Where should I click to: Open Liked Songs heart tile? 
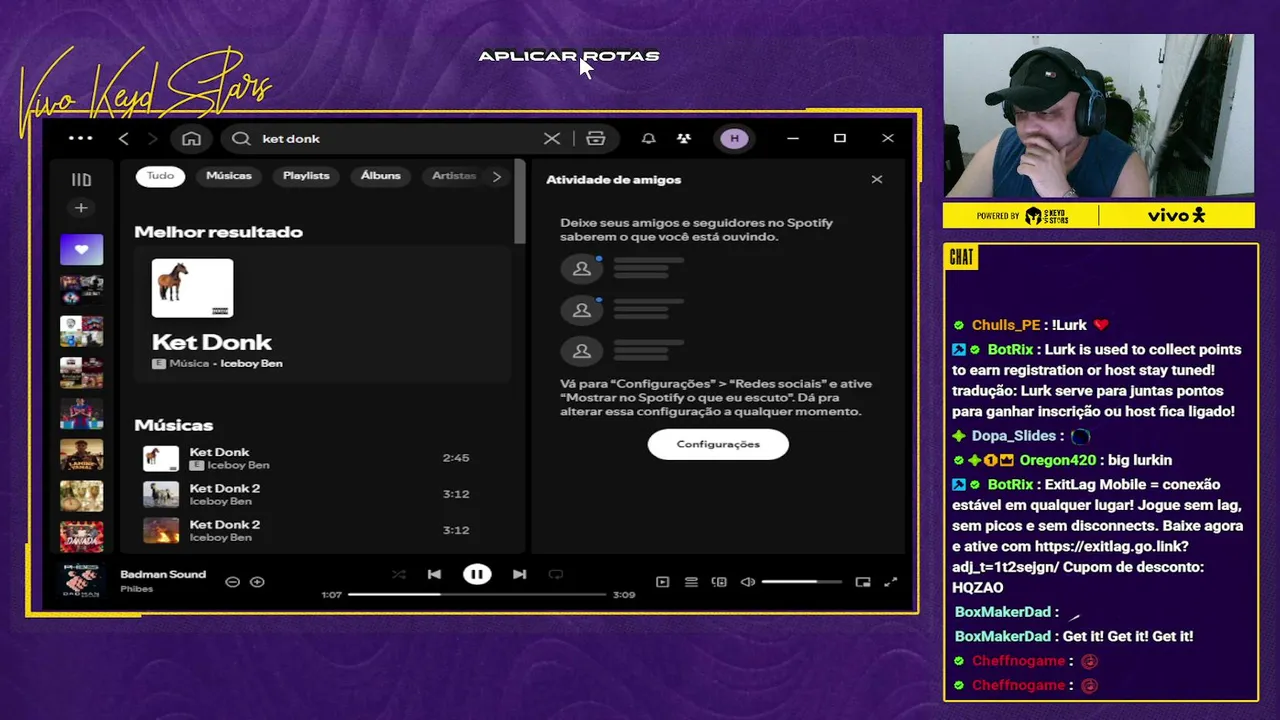81,250
